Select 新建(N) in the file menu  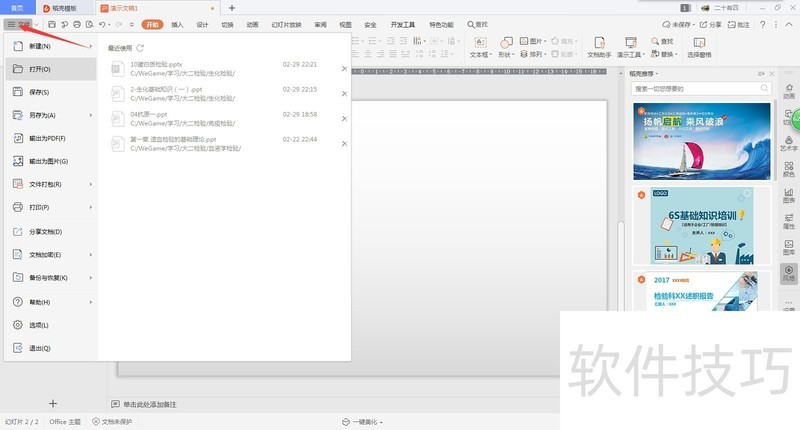point(51,46)
